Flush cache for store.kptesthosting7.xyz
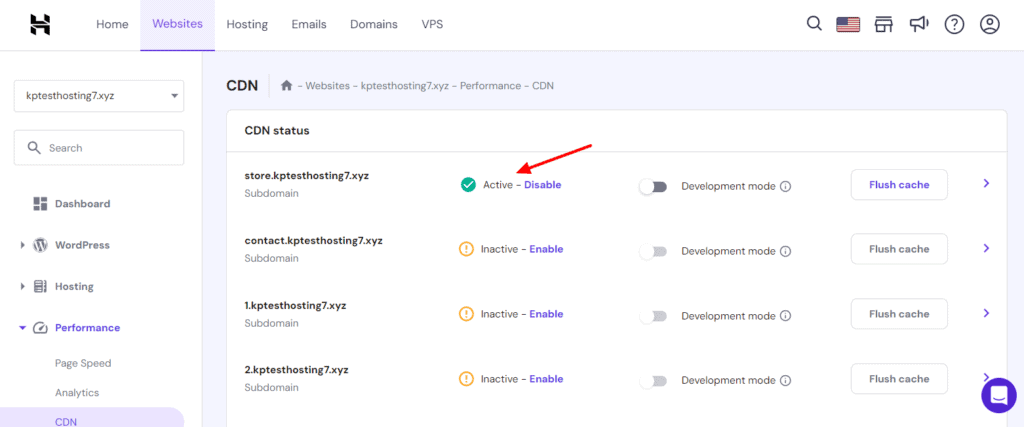This screenshot has width=1024, height=427. 898,185
